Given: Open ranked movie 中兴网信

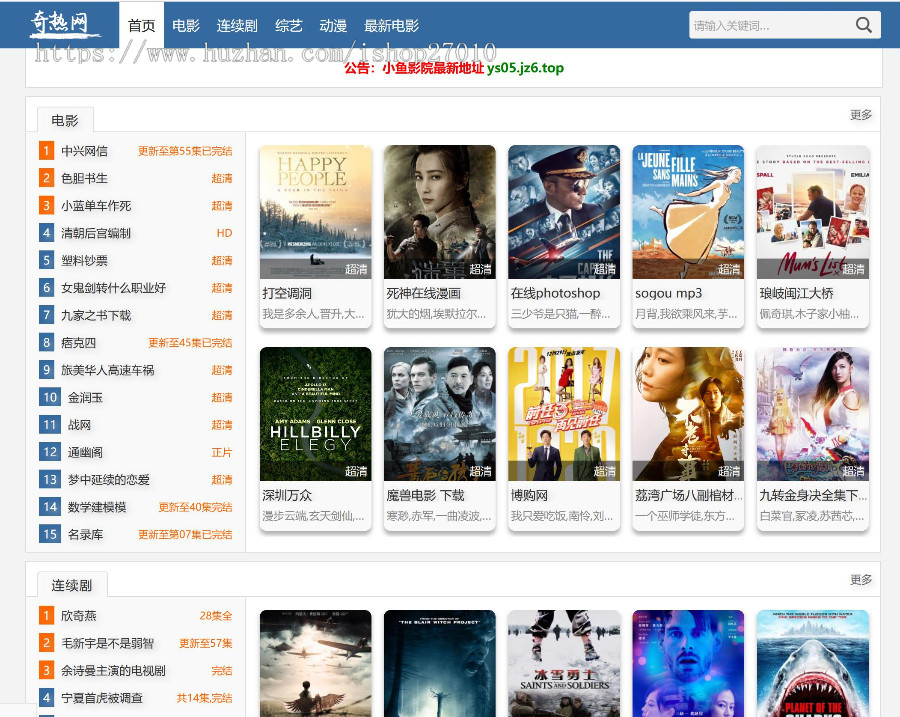Looking at the screenshot, I should point(84,151).
